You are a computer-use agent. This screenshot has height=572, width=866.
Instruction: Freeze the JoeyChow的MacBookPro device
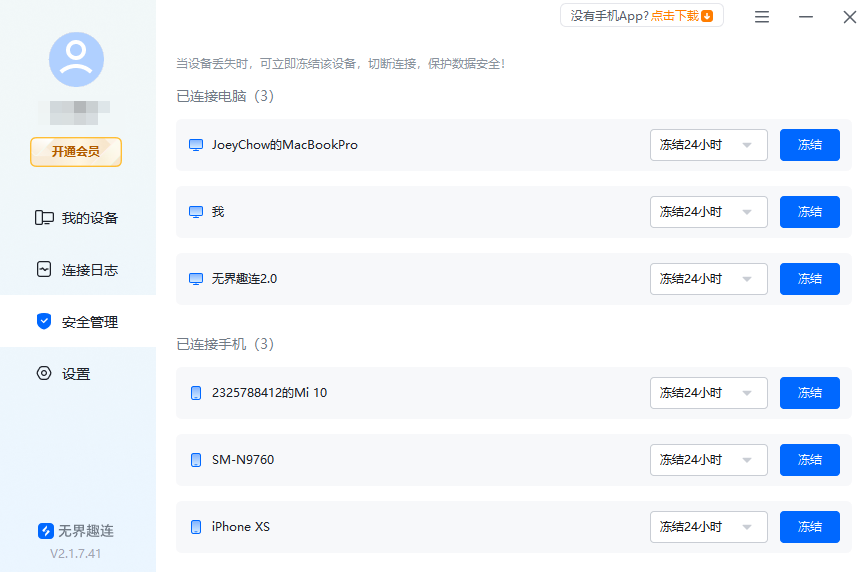click(810, 145)
